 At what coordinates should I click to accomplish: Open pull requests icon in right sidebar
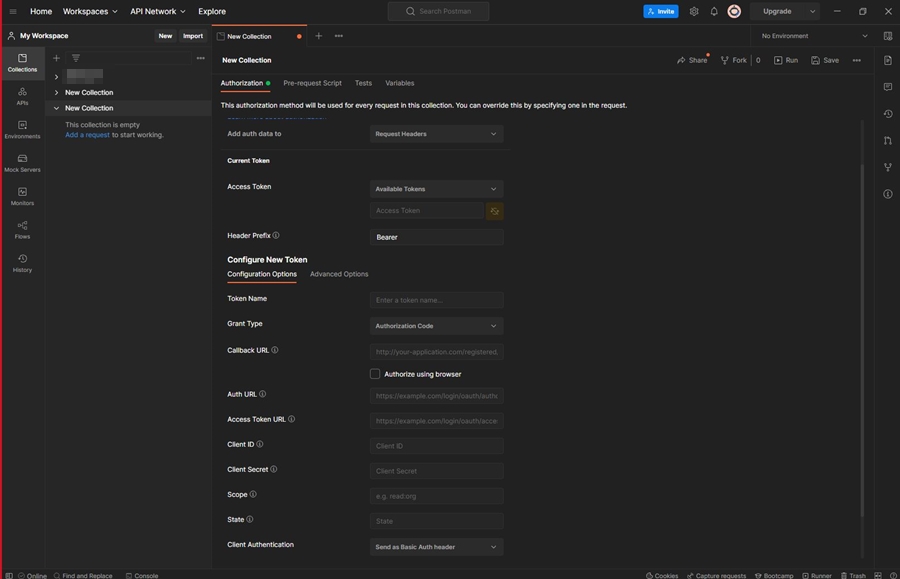[x=888, y=141]
